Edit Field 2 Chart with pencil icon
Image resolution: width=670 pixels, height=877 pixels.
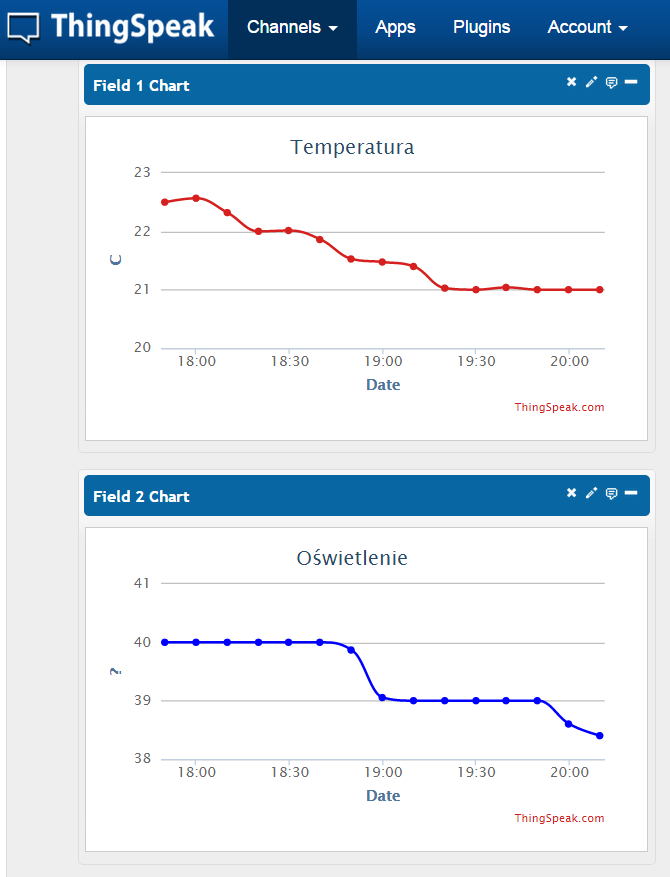(591, 493)
